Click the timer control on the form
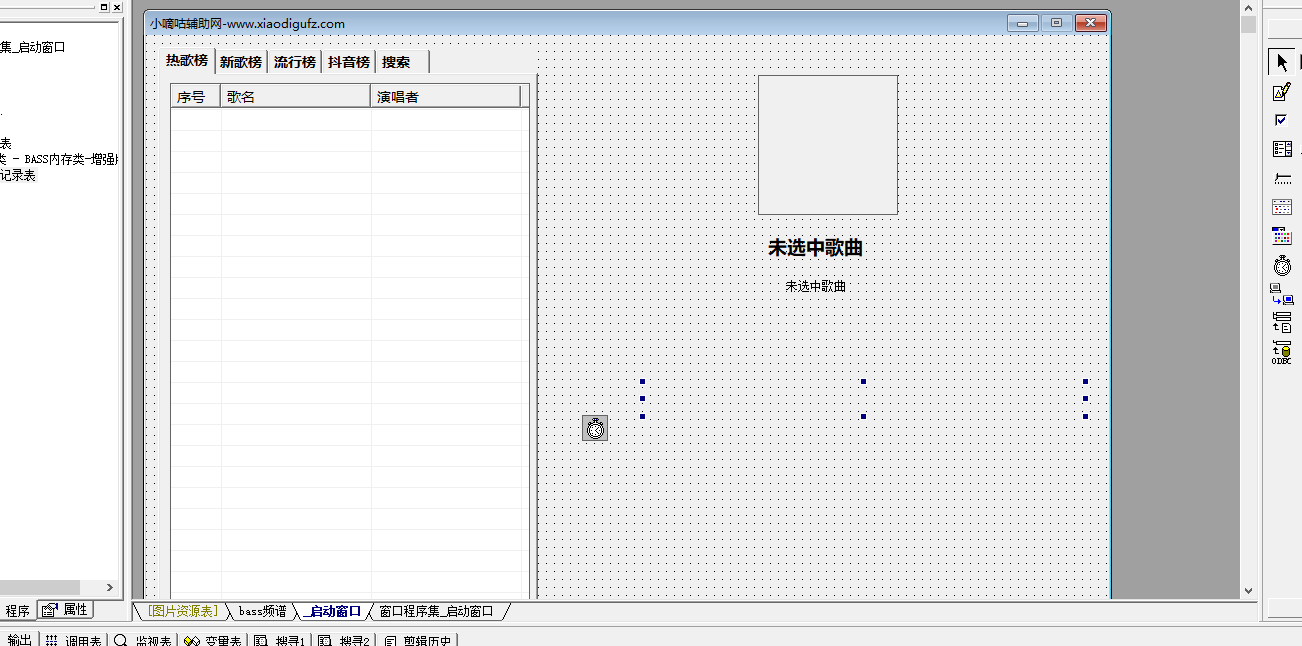1302x646 pixels. pyautogui.click(x=595, y=428)
